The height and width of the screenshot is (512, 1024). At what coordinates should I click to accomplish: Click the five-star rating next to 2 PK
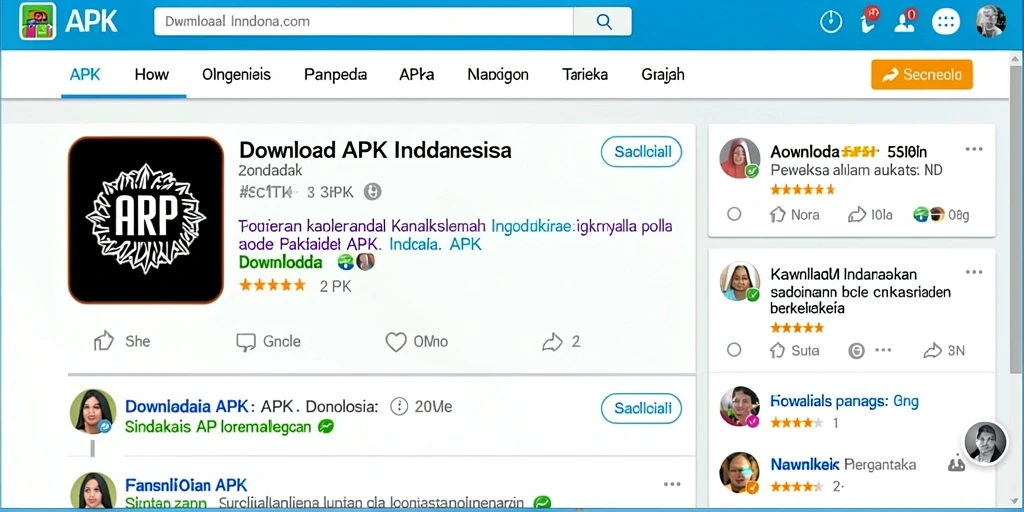[272, 285]
